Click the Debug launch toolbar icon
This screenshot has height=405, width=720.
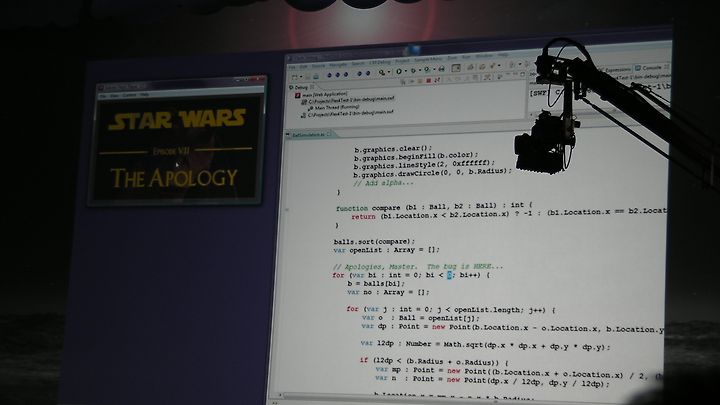[413, 70]
